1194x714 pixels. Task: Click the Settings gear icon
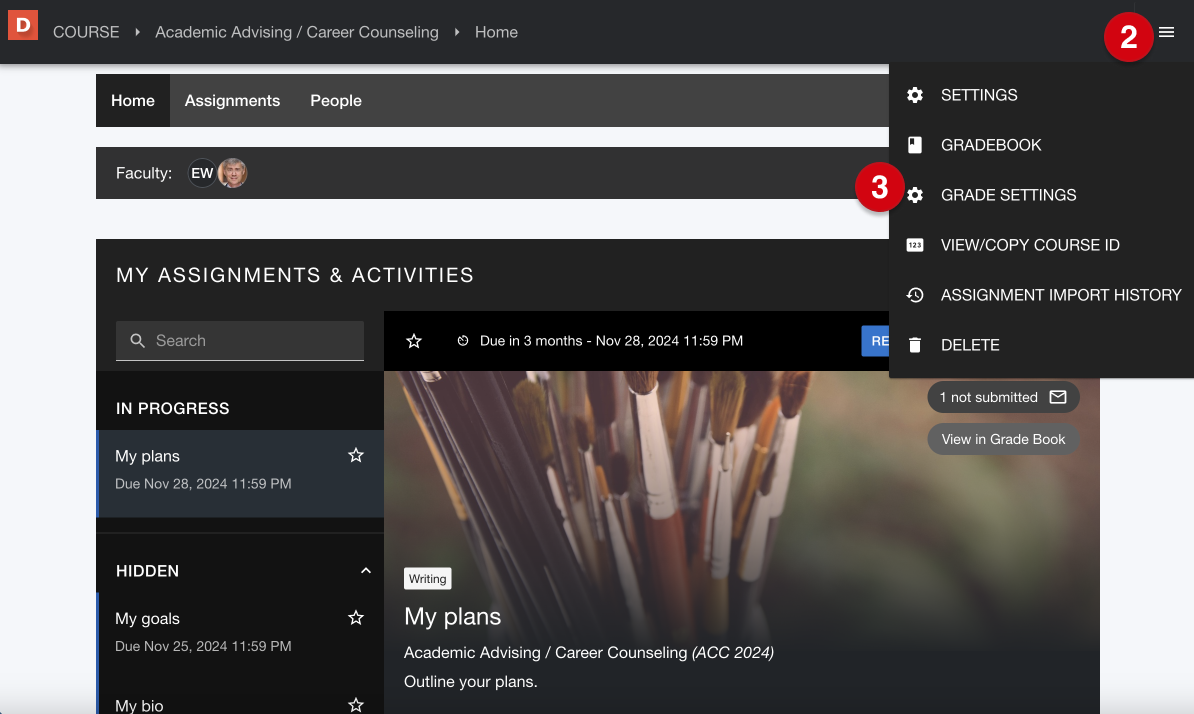[x=915, y=95]
